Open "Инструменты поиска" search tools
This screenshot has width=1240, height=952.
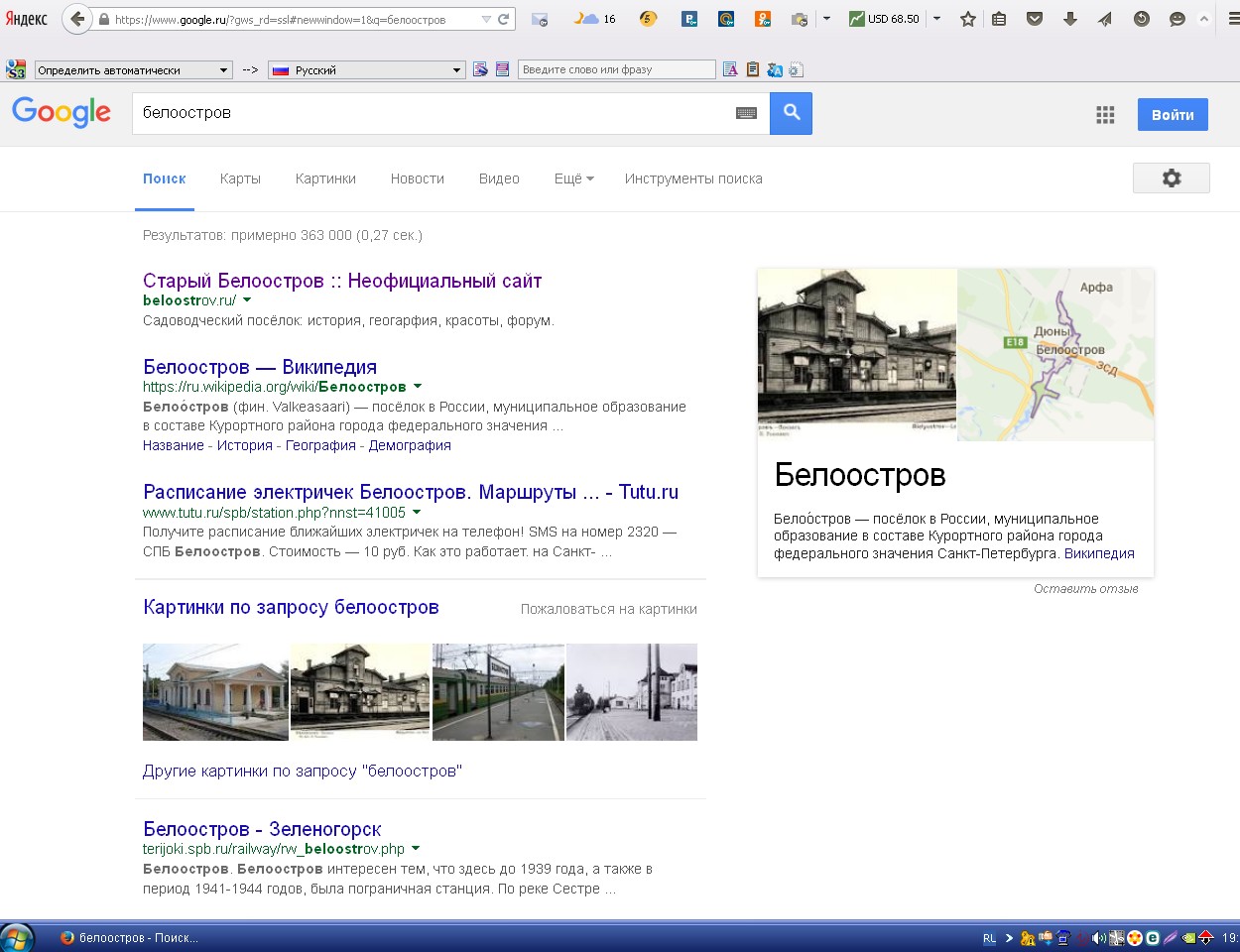693,178
